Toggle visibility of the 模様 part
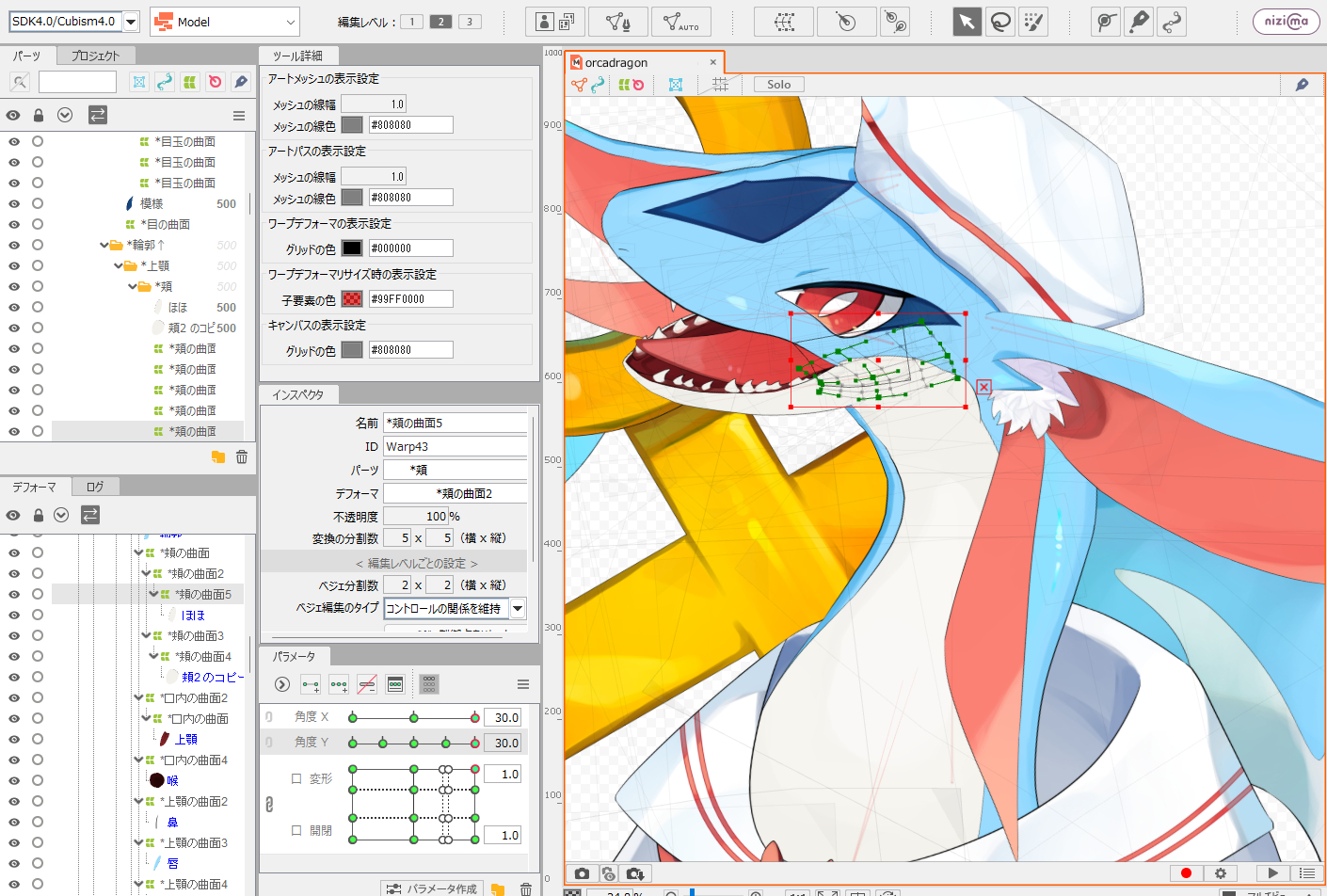 (14, 203)
